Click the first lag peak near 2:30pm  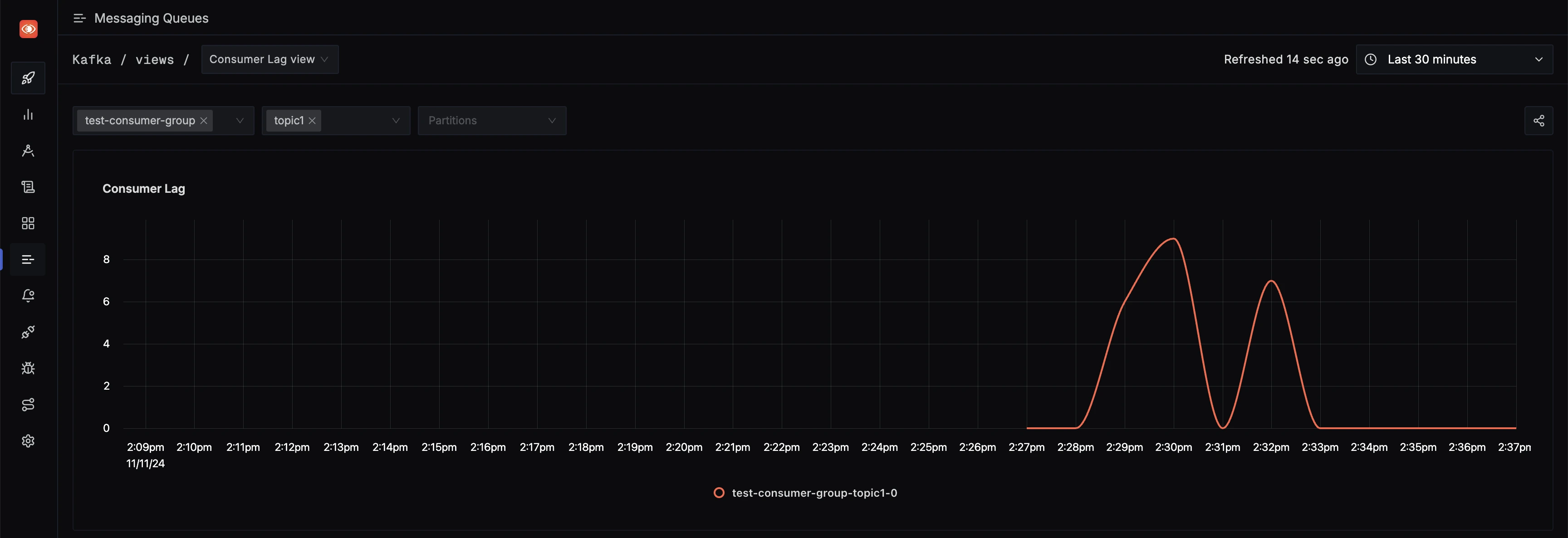coord(1174,239)
